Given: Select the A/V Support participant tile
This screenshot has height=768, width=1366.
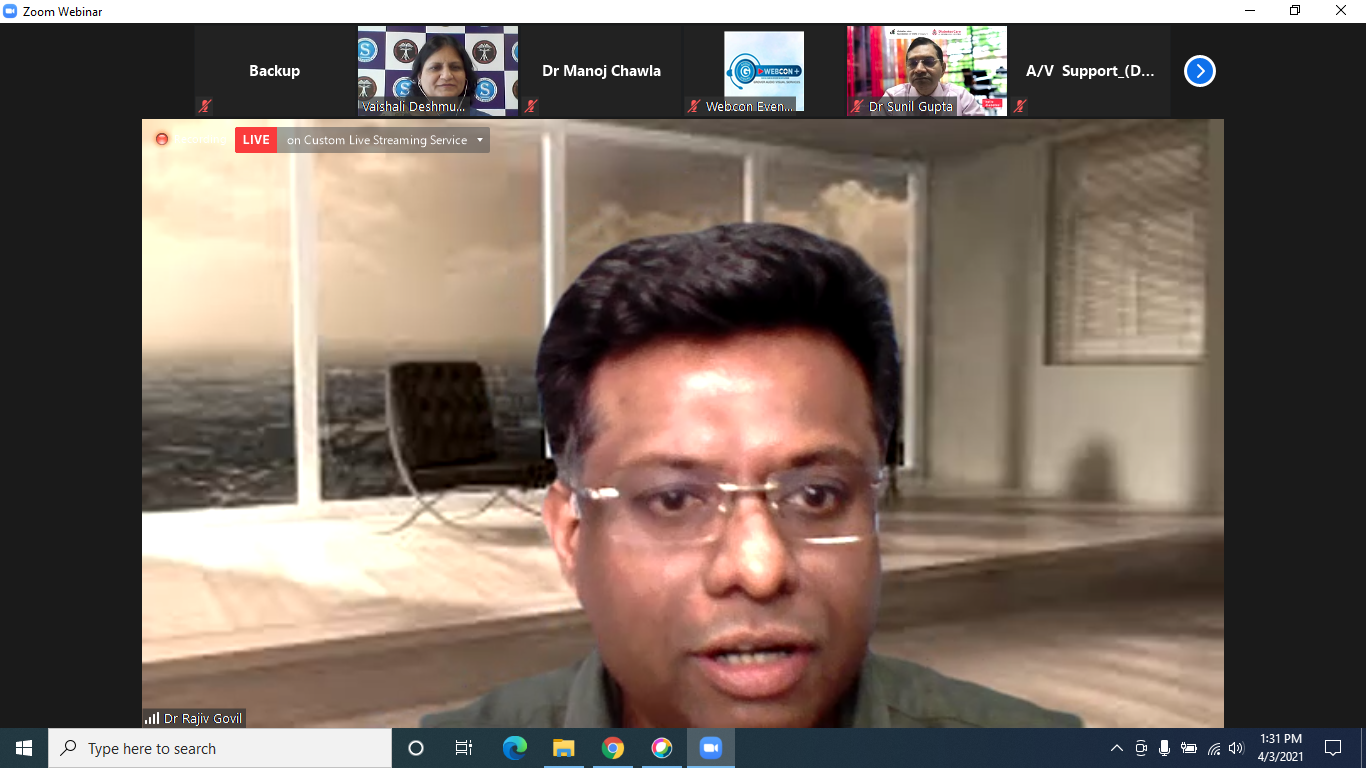Looking at the screenshot, I should (x=1089, y=71).
